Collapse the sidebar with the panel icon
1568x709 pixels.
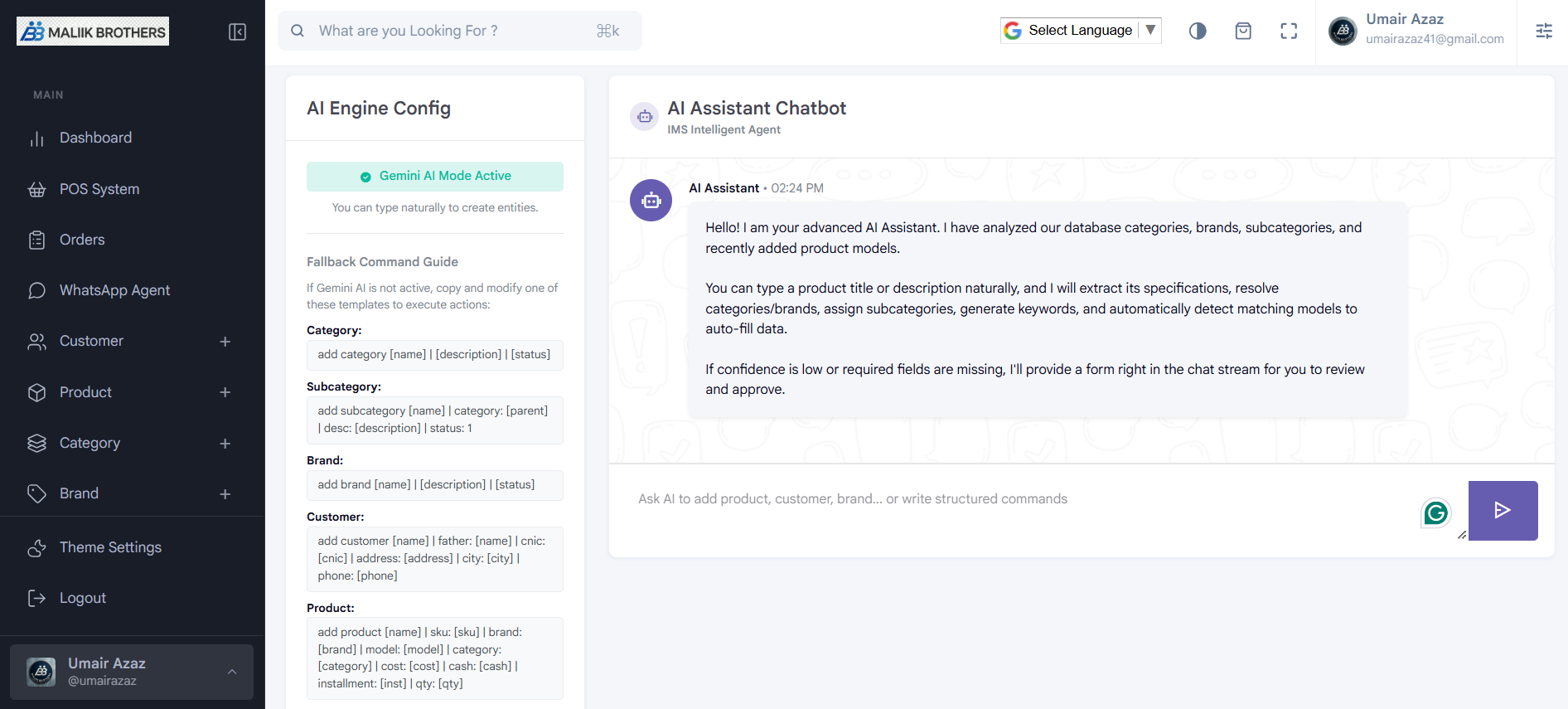pos(237,32)
